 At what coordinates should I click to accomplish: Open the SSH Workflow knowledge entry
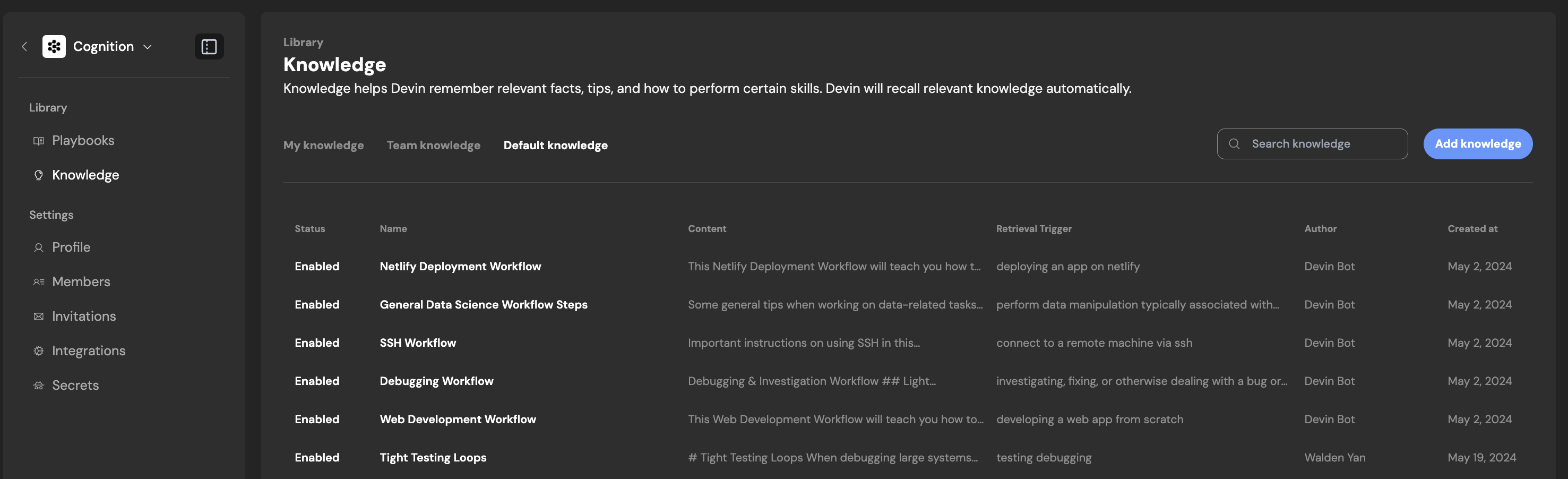(x=418, y=343)
